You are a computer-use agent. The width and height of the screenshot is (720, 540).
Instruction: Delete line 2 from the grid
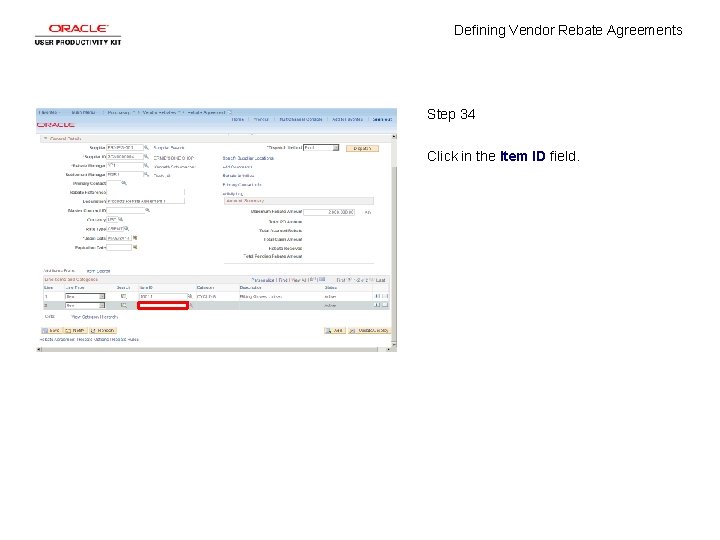(x=385, y=305)
